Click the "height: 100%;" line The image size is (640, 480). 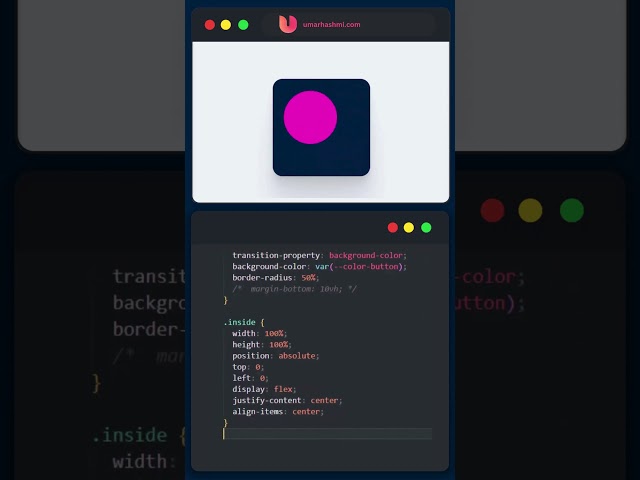tap(262, 344)
